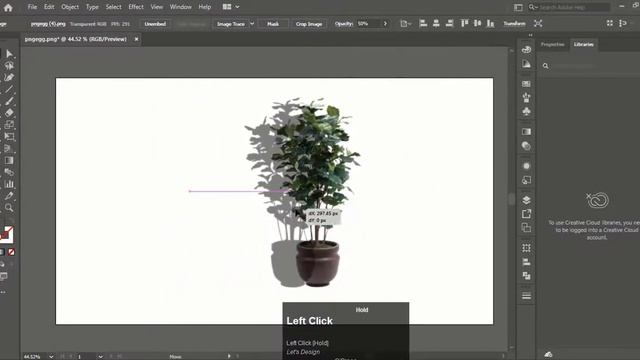Switch to the Properties tab
This screenshot has height=360, width=640.
pyautogui.click(x=553, y=44)
